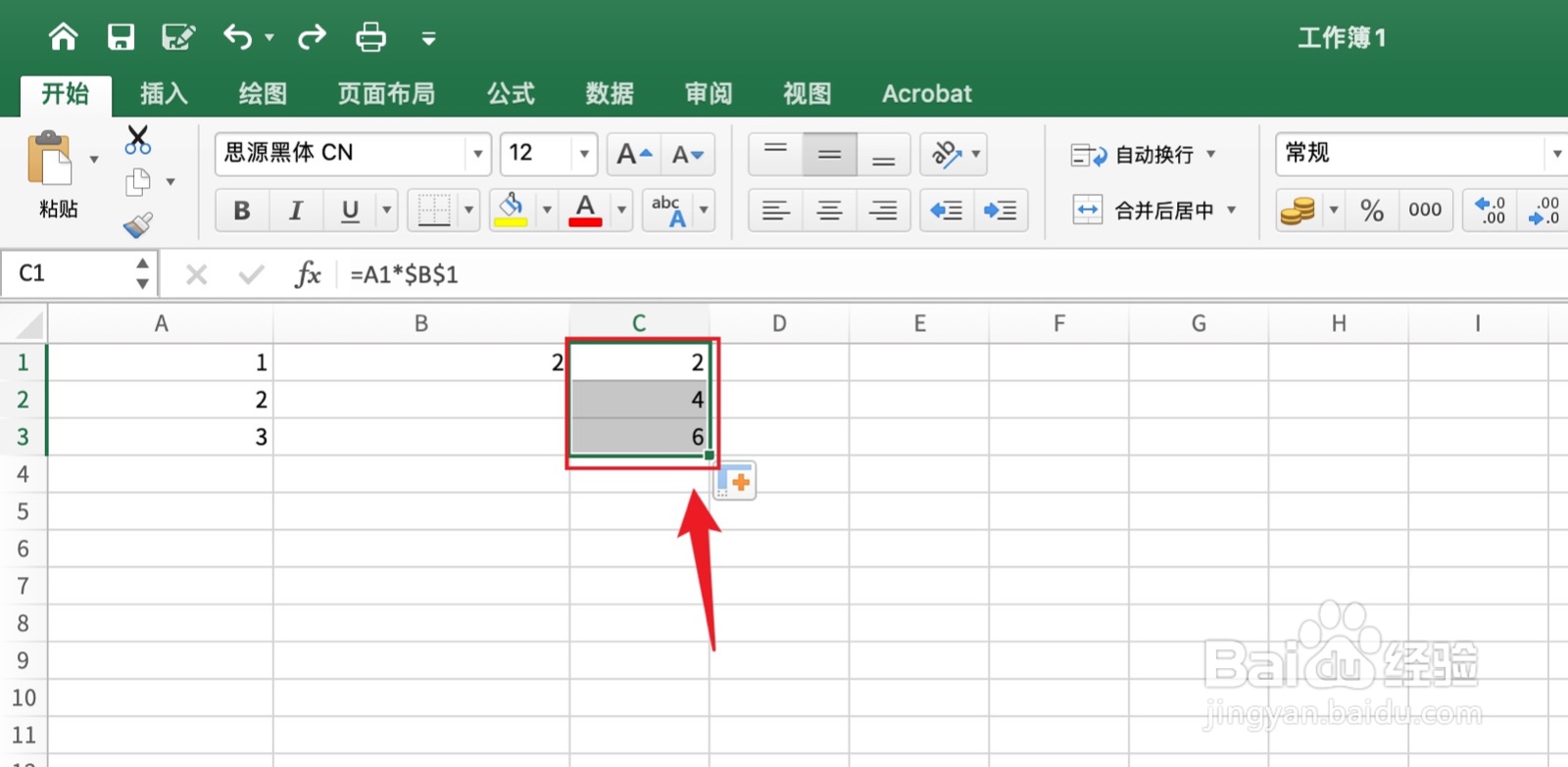This screenshot has height=767, width=1568.
Task: Increase font size with A up button
Action: 634,154
